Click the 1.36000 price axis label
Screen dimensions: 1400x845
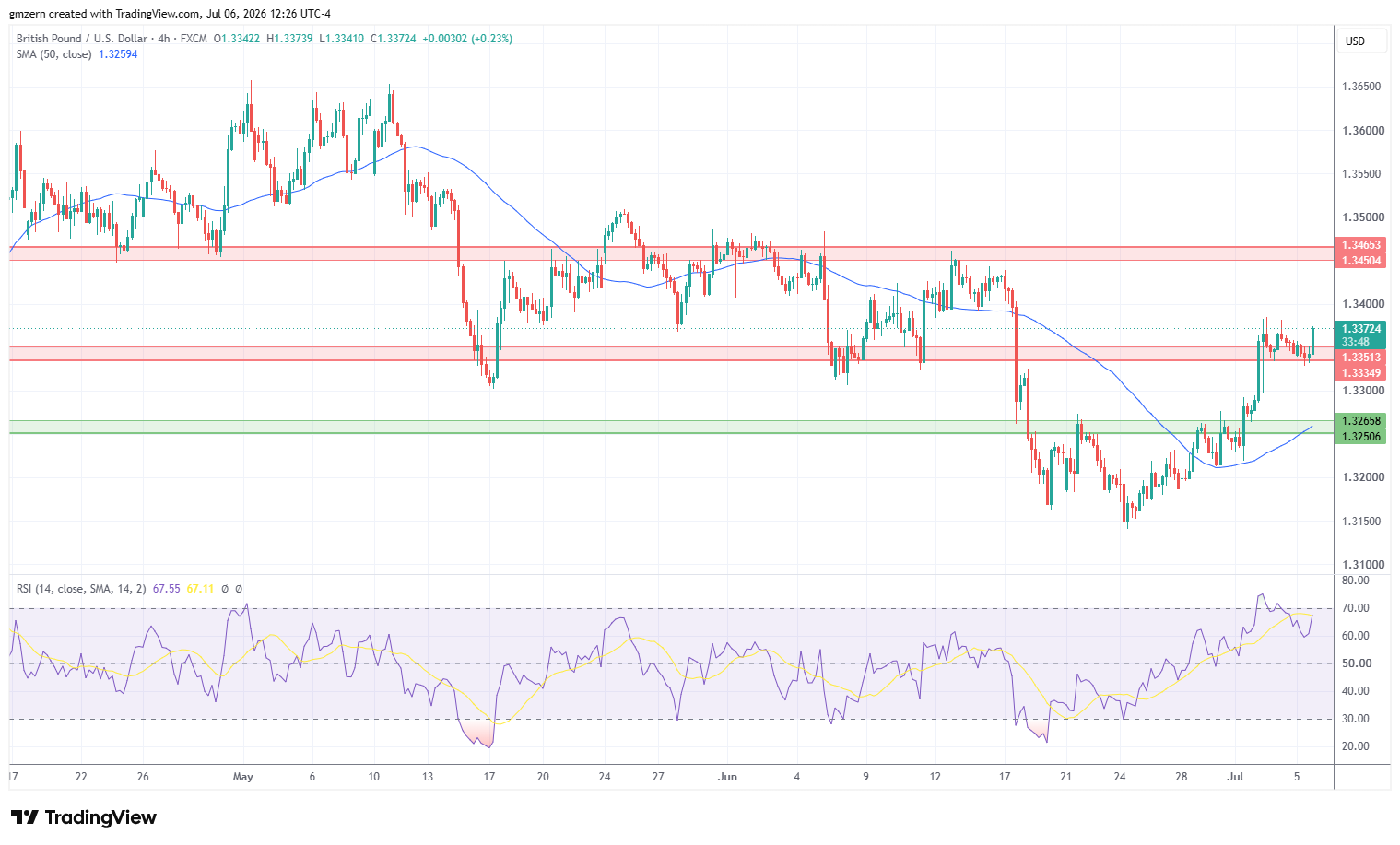pyautogui.click(x=1362, y=131)
